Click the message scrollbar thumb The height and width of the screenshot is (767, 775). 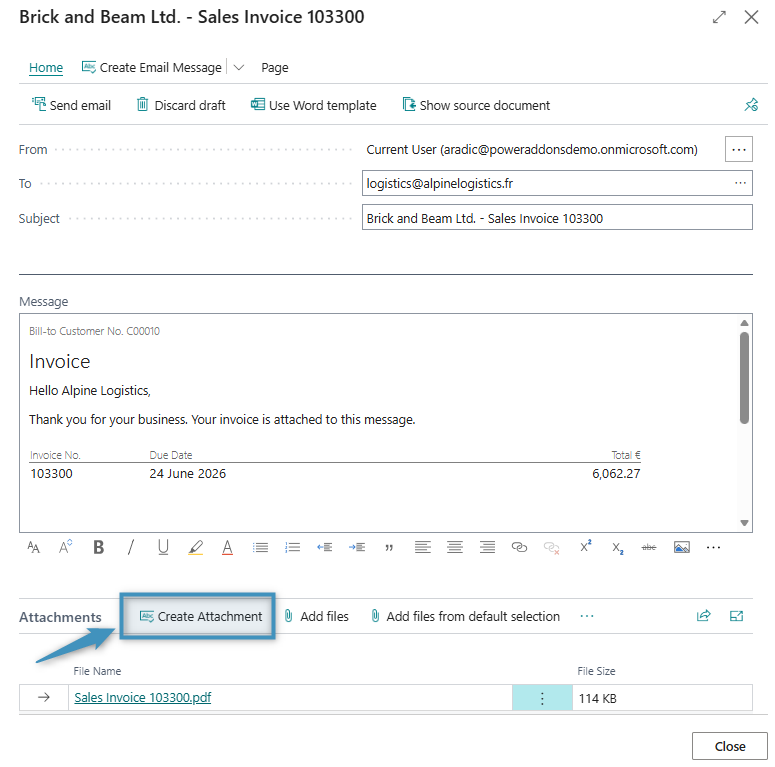pos(744,378)
